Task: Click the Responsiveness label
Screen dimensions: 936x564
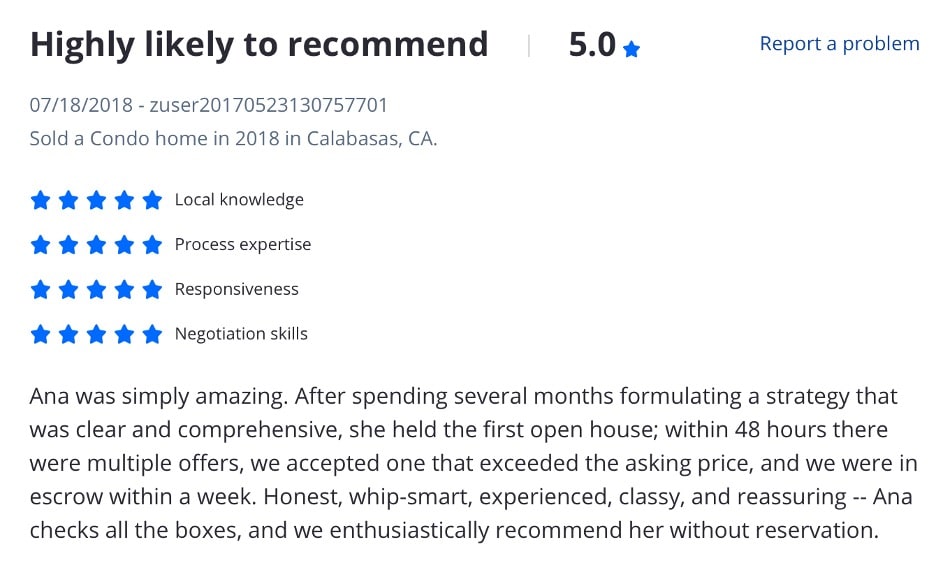Action: pyautogui.click(x=236, y=289)
